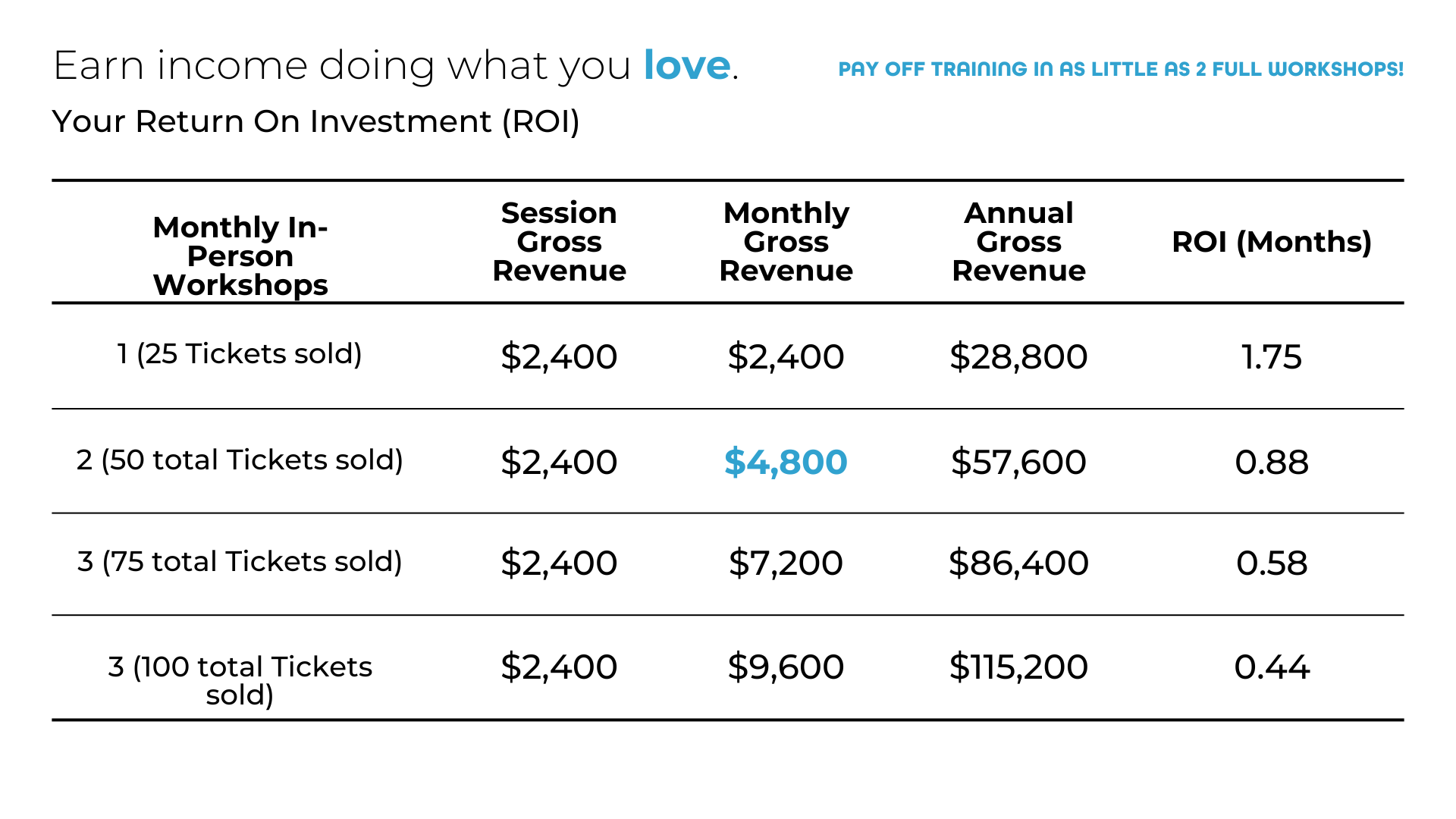This screenshot has width=1456, height=819.
Task: Click the "Monthly In-Person Workshops" column header
Action: click(x=240, y=256)
